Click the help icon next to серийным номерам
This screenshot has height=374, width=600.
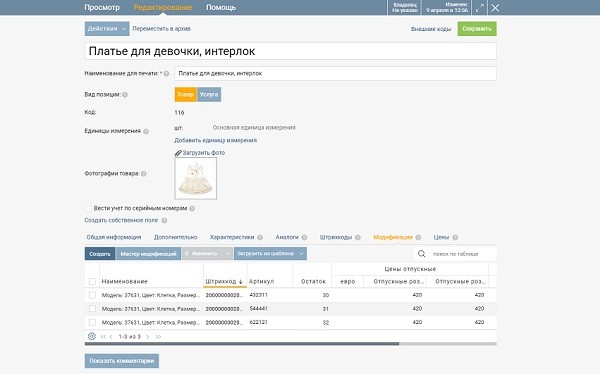click(x=192, y=209)
